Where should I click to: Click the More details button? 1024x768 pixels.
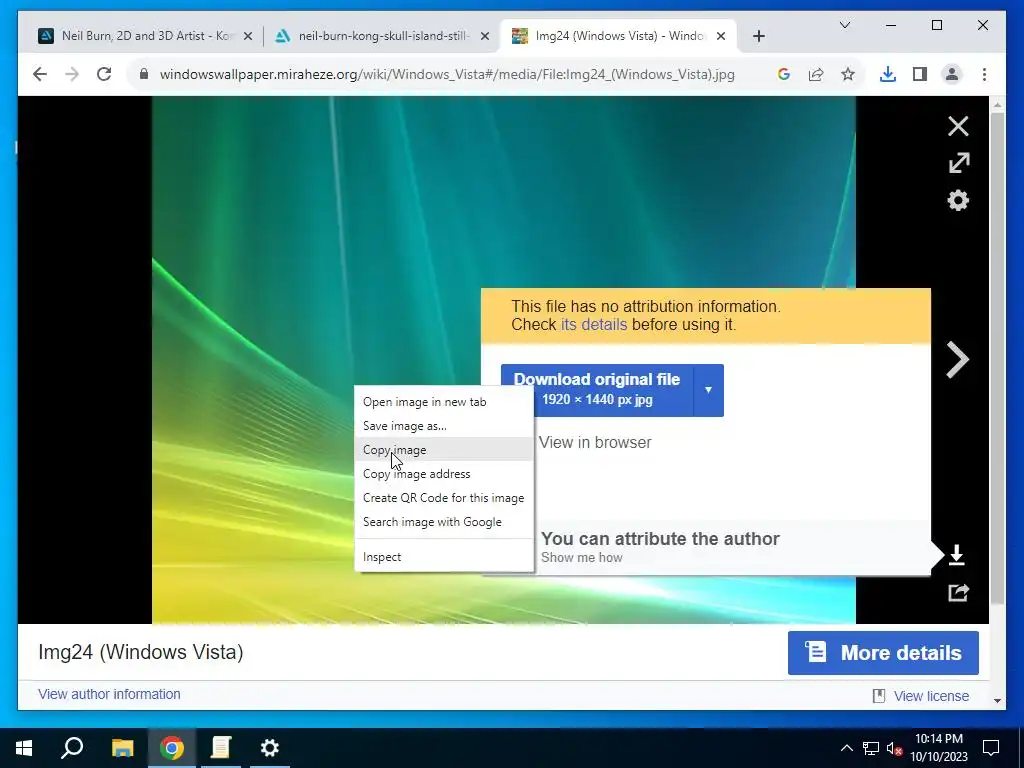tap(883, 653)
